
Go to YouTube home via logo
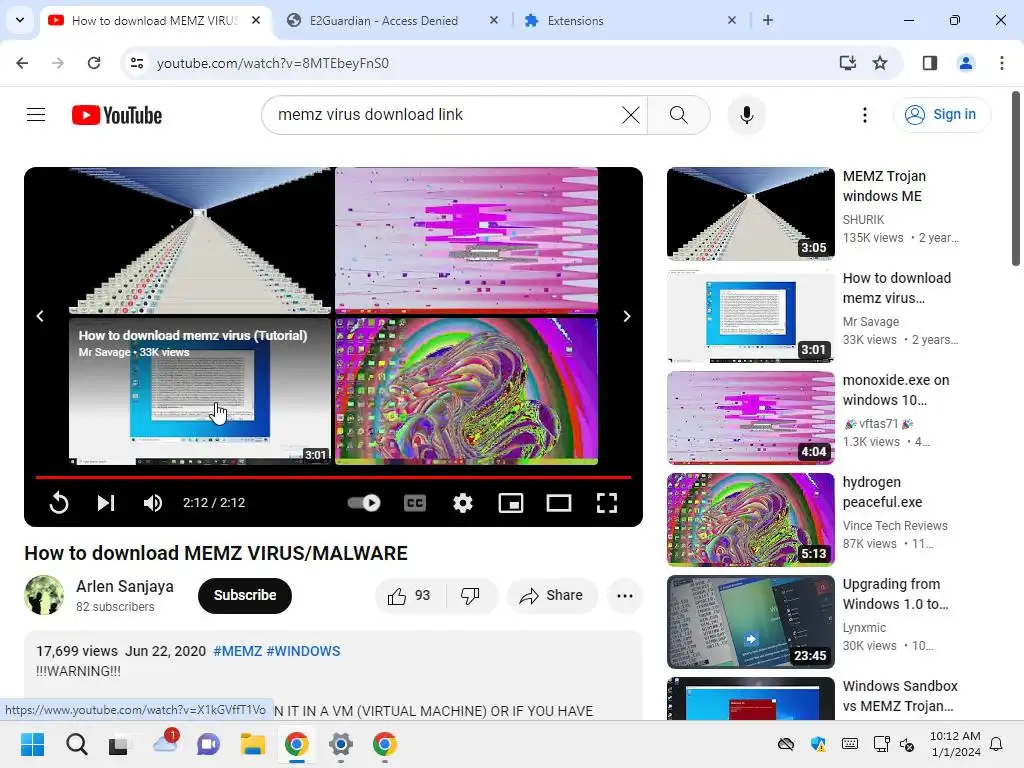pos(117,115)
